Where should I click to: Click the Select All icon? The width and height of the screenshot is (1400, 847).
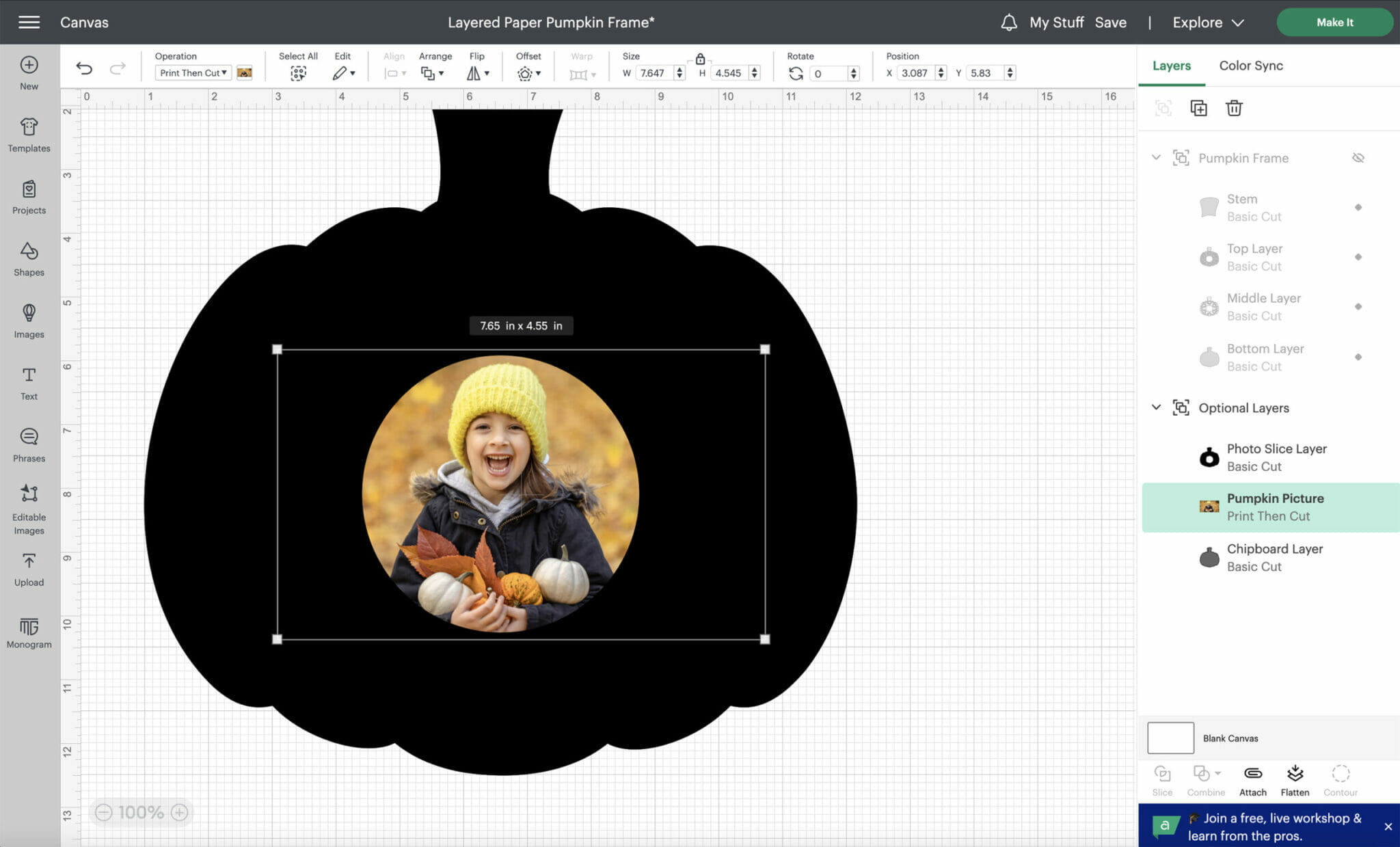click(298, 72)
